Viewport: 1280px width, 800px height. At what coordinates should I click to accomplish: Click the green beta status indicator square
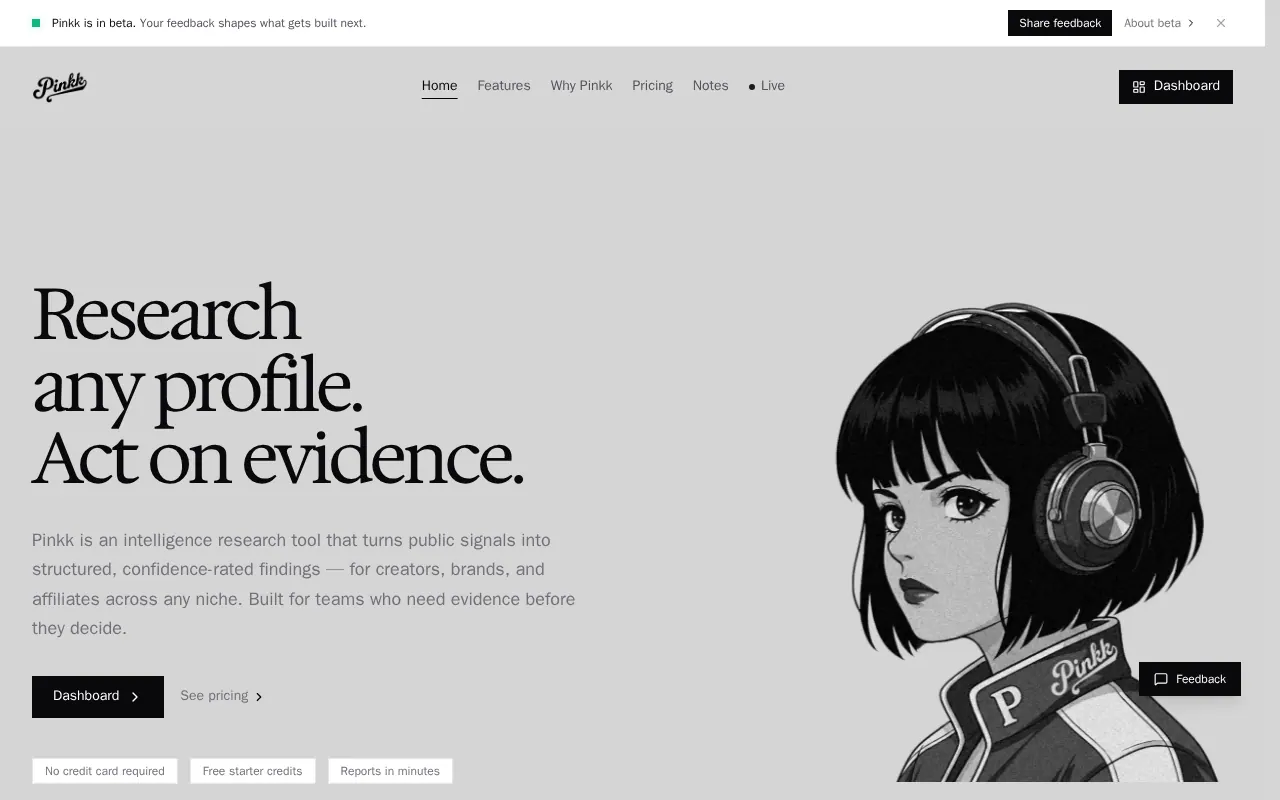pyautogui.click(x=36, y=23)
